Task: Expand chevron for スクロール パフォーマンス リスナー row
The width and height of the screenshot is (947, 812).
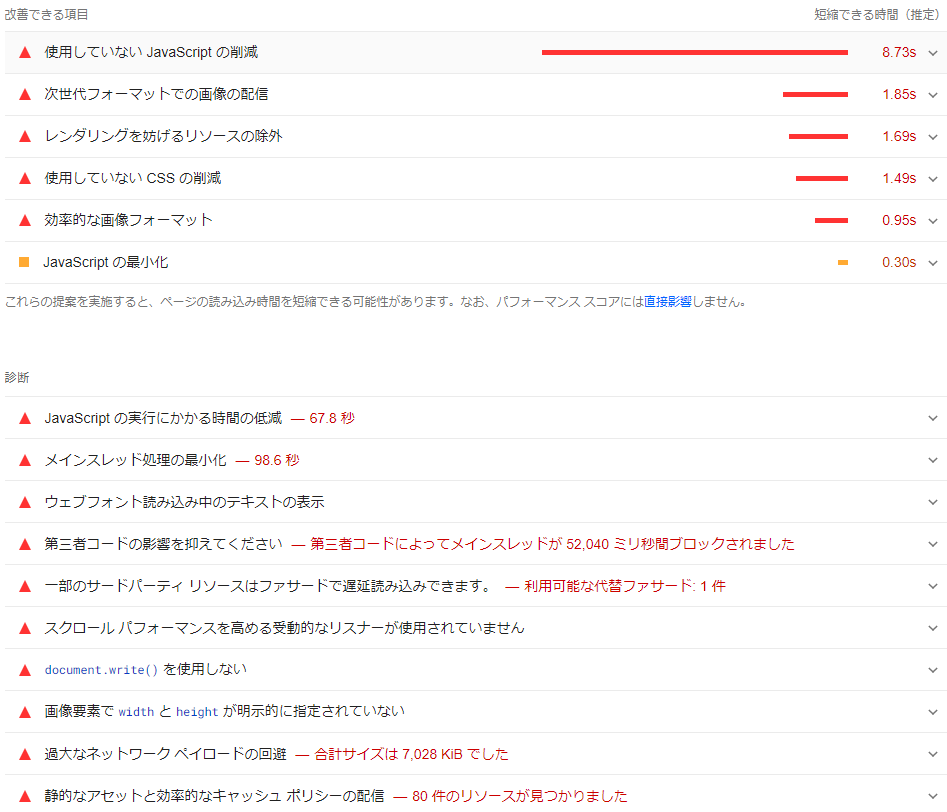Action: [933, 628]
